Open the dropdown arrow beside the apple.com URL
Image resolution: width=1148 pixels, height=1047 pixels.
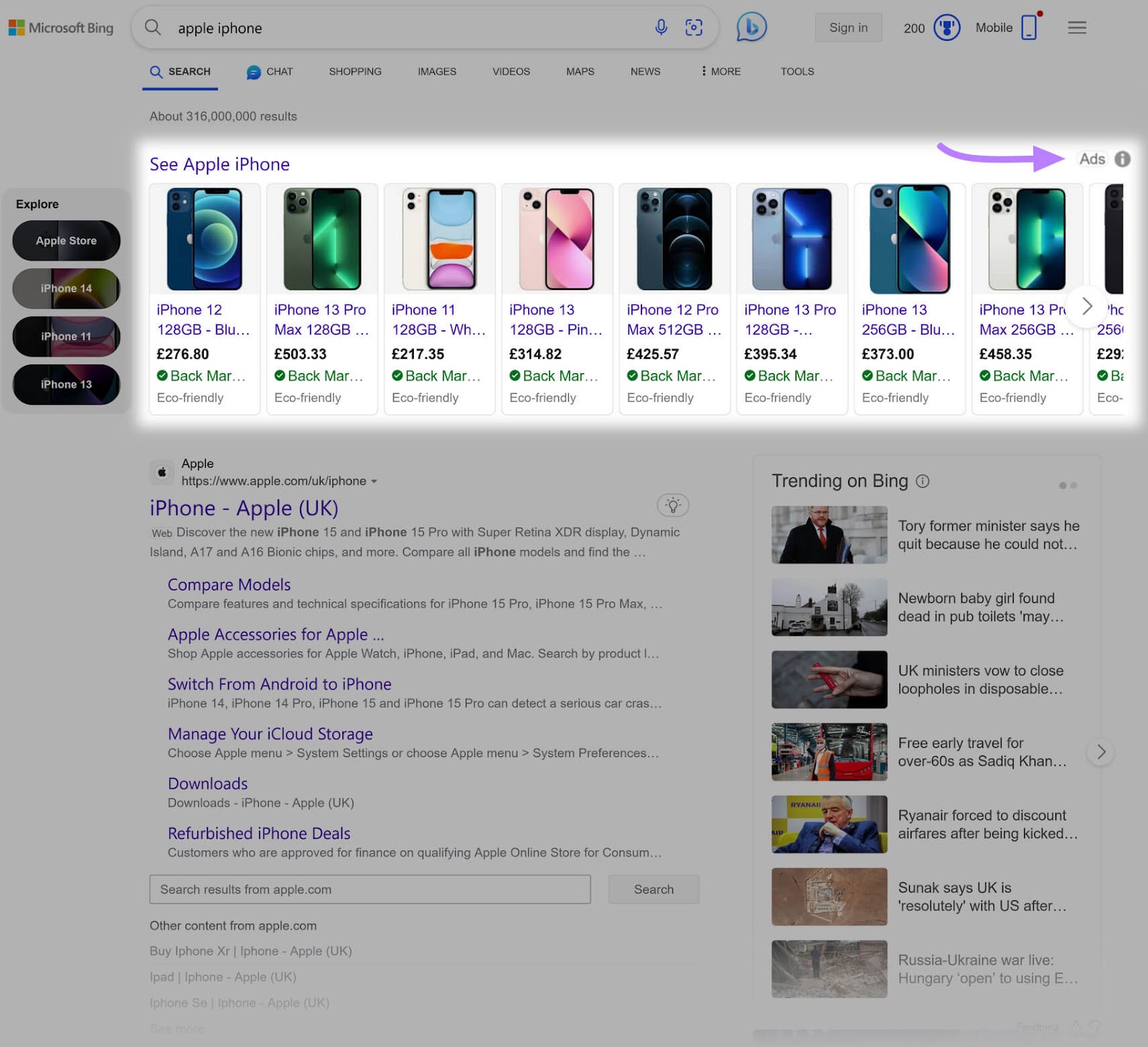tap(375, 482)
